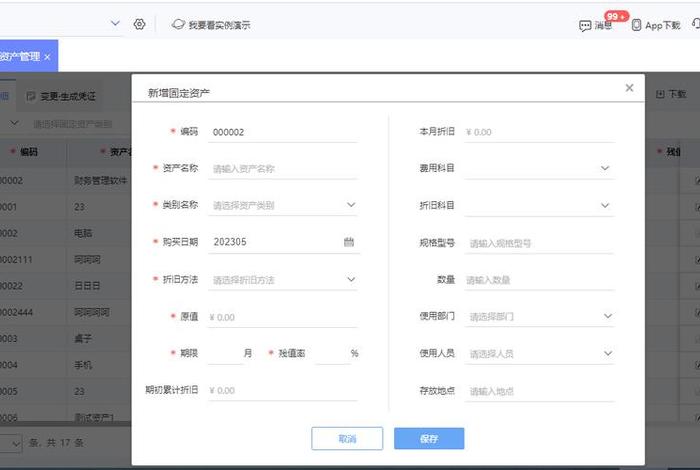Screen dimensions: 700x470
Task: Click the 购买日期 calendar icon
Action: point(349,242)
